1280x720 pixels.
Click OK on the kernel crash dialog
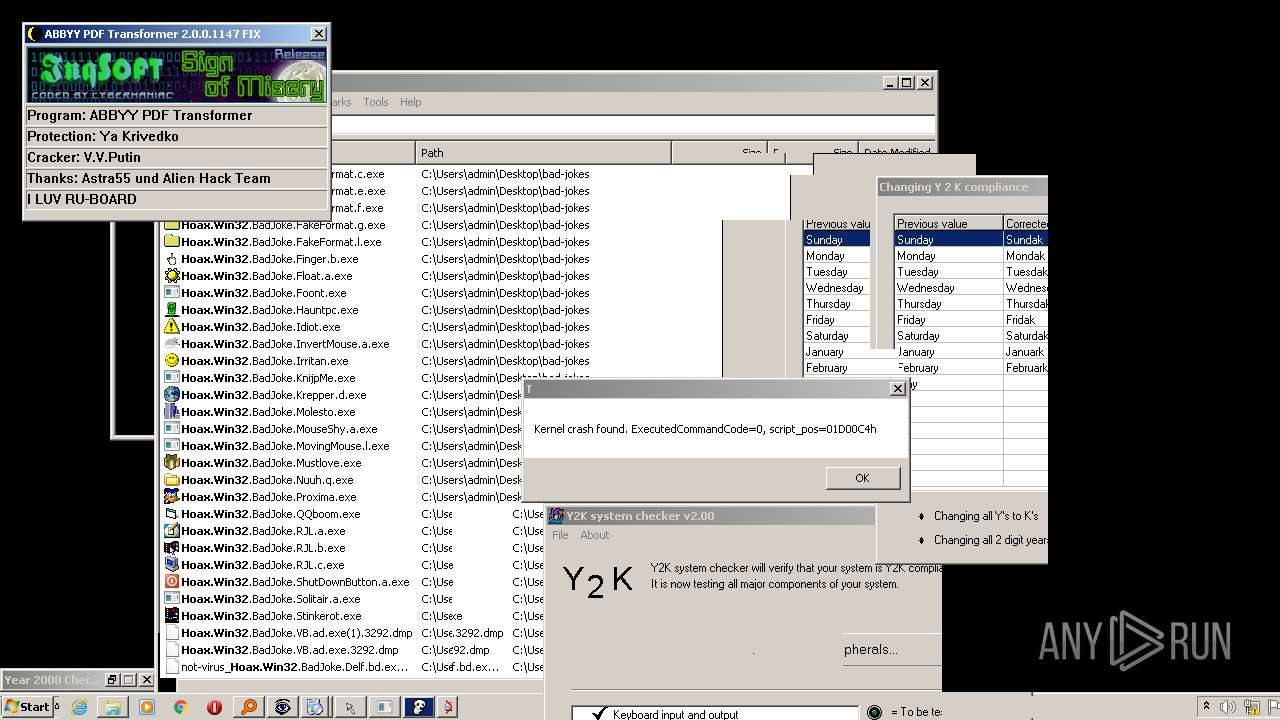click(862, 478)
